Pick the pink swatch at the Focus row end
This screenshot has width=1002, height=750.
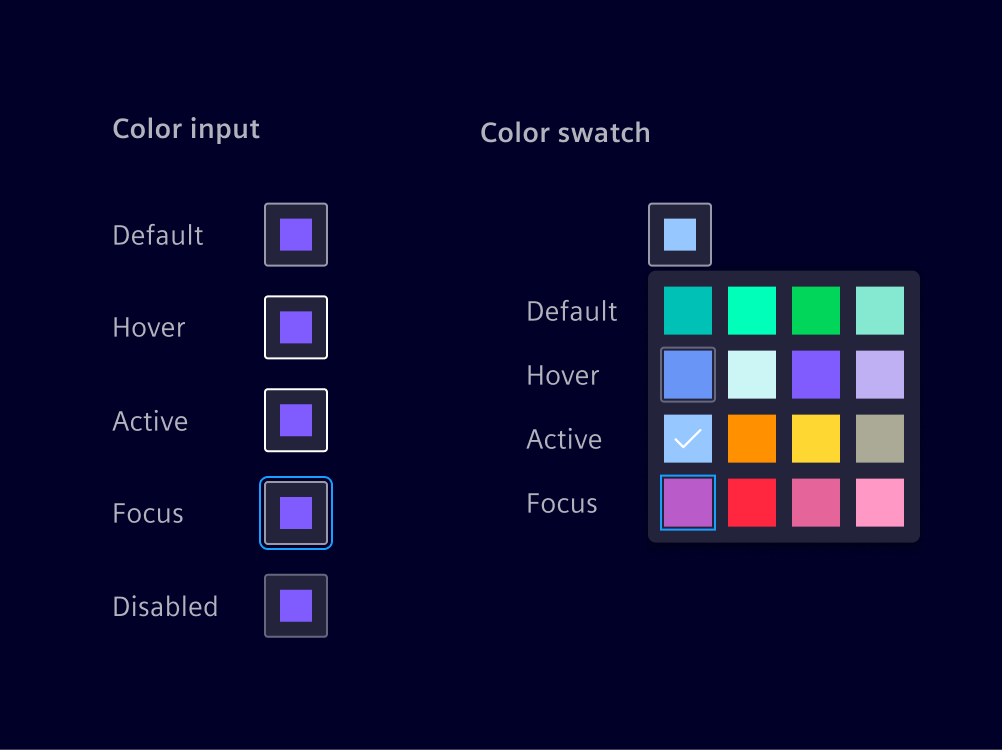(x=879, y=502)
